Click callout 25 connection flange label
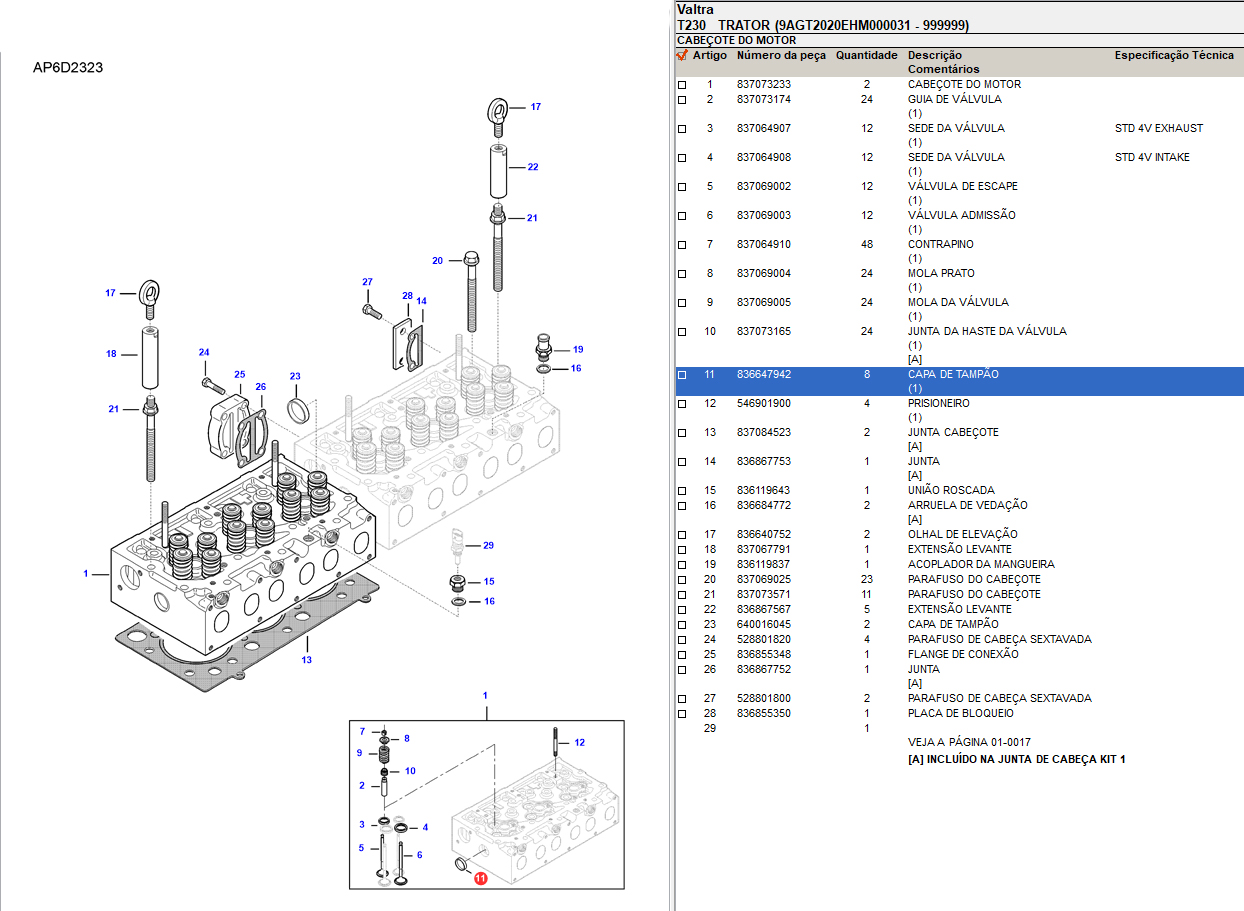The height and width of the screenshot is (911, 1244). 240,374
